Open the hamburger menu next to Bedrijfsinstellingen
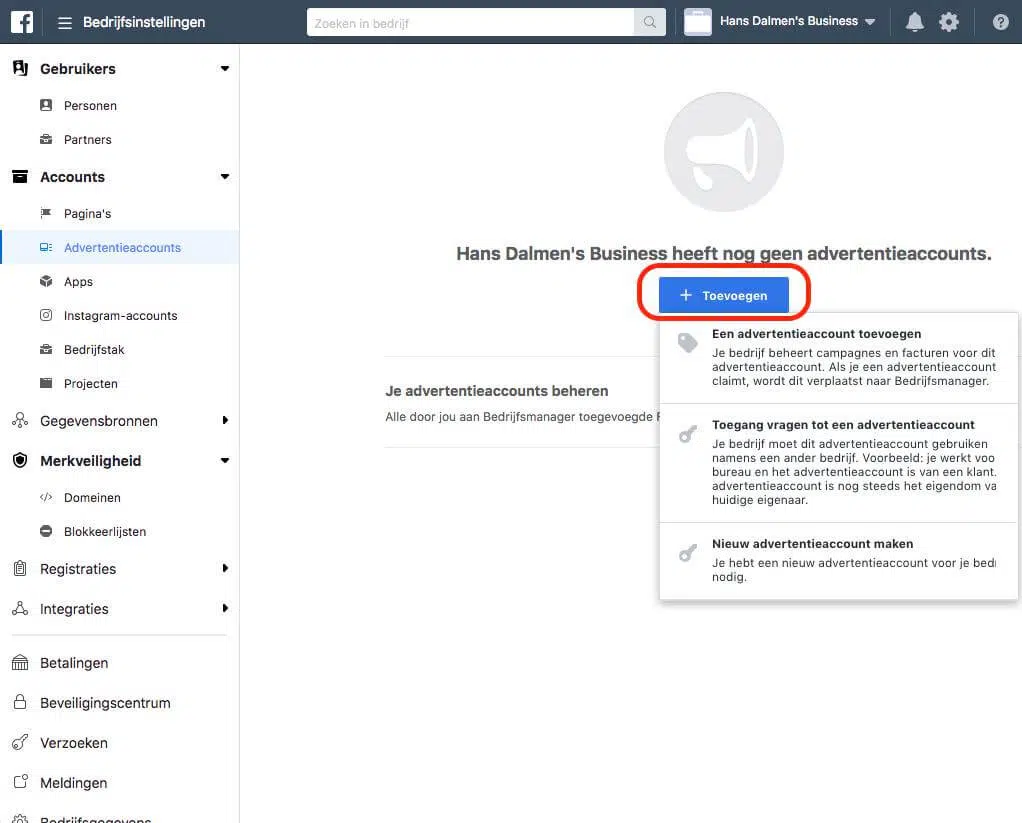 point(65,22)
